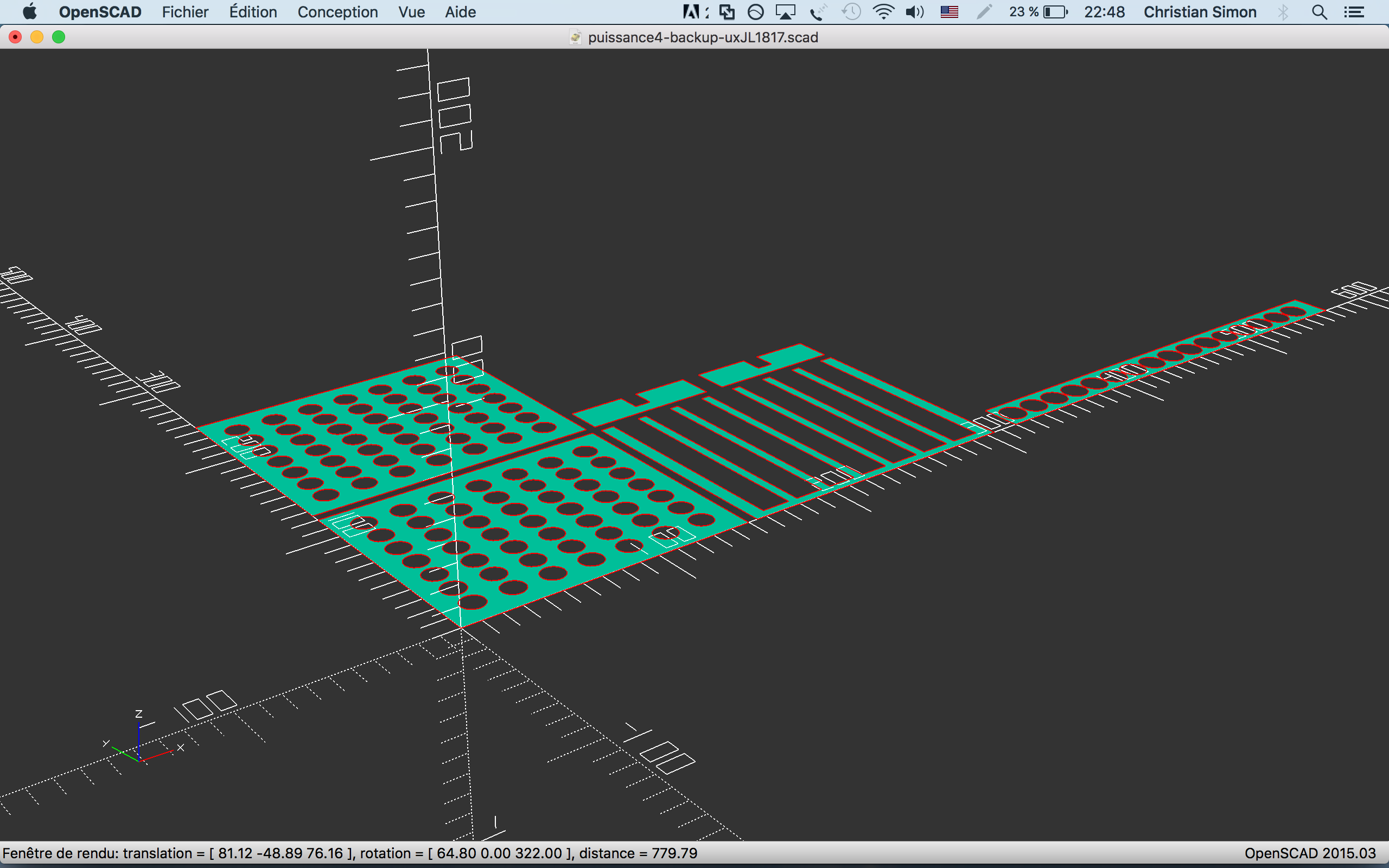This screenshot has height=868, width=1389.
Task: Click the battery status icon
Action: 1055,12
